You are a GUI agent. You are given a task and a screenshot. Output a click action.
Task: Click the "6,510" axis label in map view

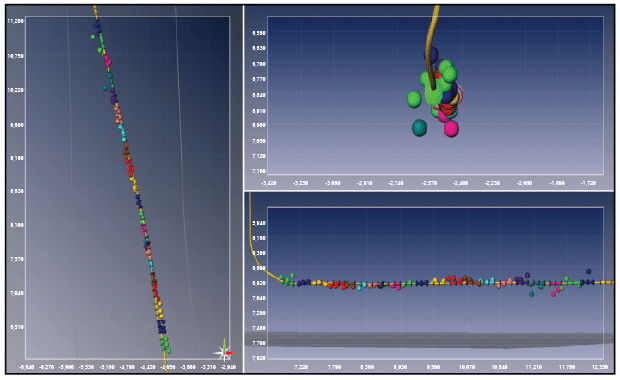(x=17, y=327)
